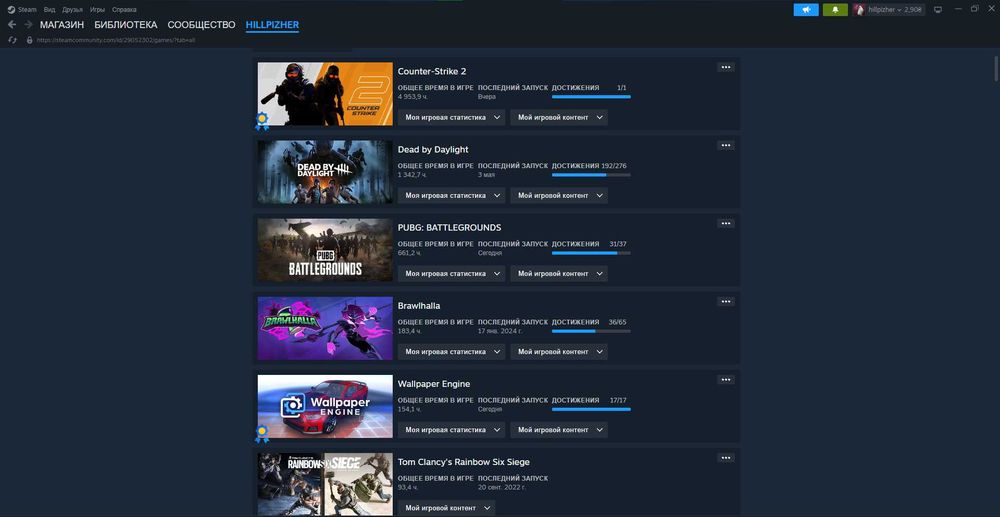
Task: Click Counter-Strike 2 game cover image
Action: tap(325, 94)
